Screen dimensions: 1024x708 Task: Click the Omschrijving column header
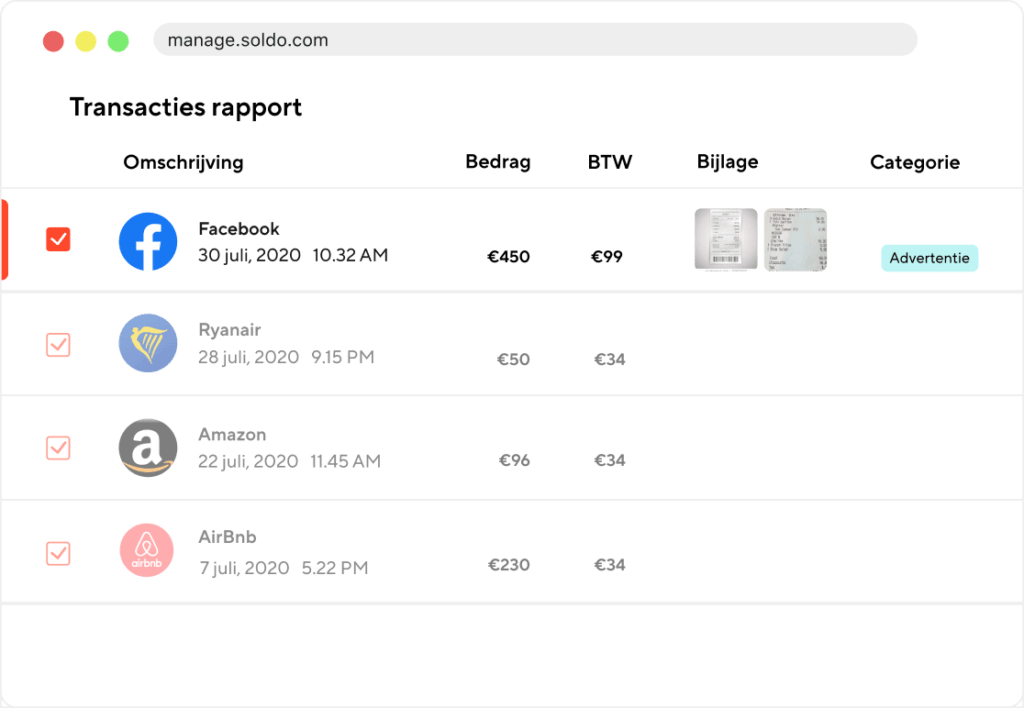click(184, 162)
